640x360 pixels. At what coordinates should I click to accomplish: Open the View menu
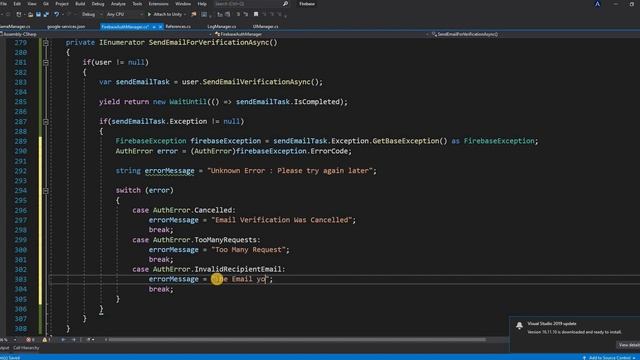(x=31, y=4)
